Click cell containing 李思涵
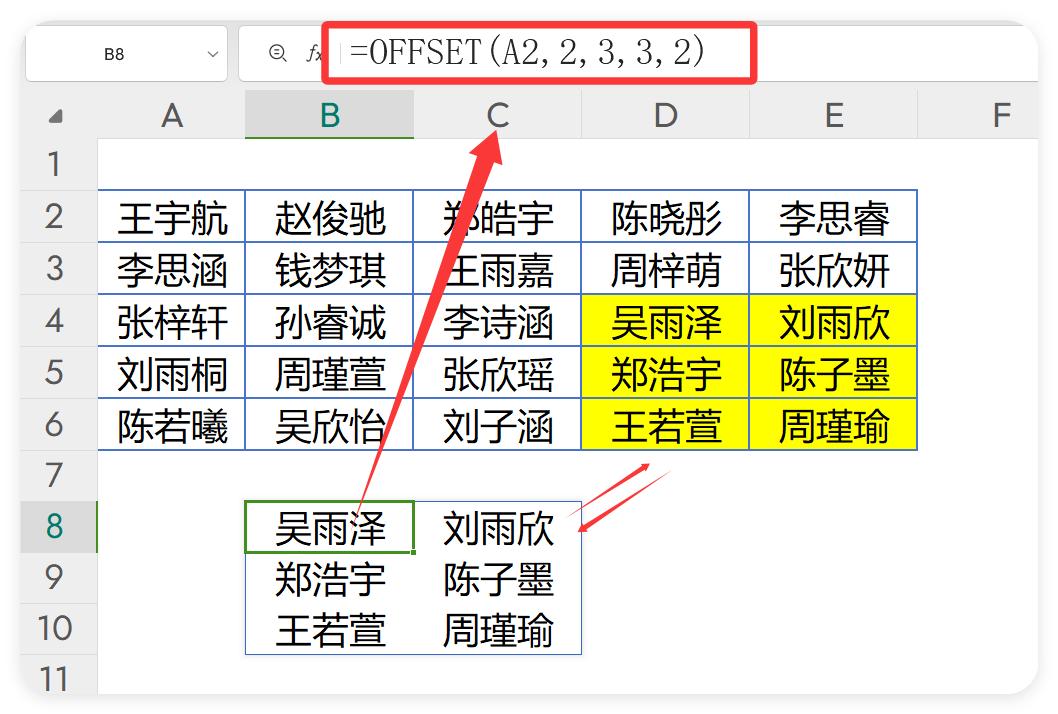This screenshot has height=714, width=1058. 171,269
